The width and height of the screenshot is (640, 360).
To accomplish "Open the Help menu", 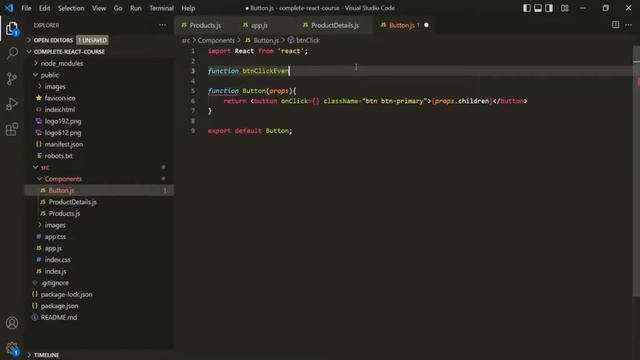I will pos(188,8).
